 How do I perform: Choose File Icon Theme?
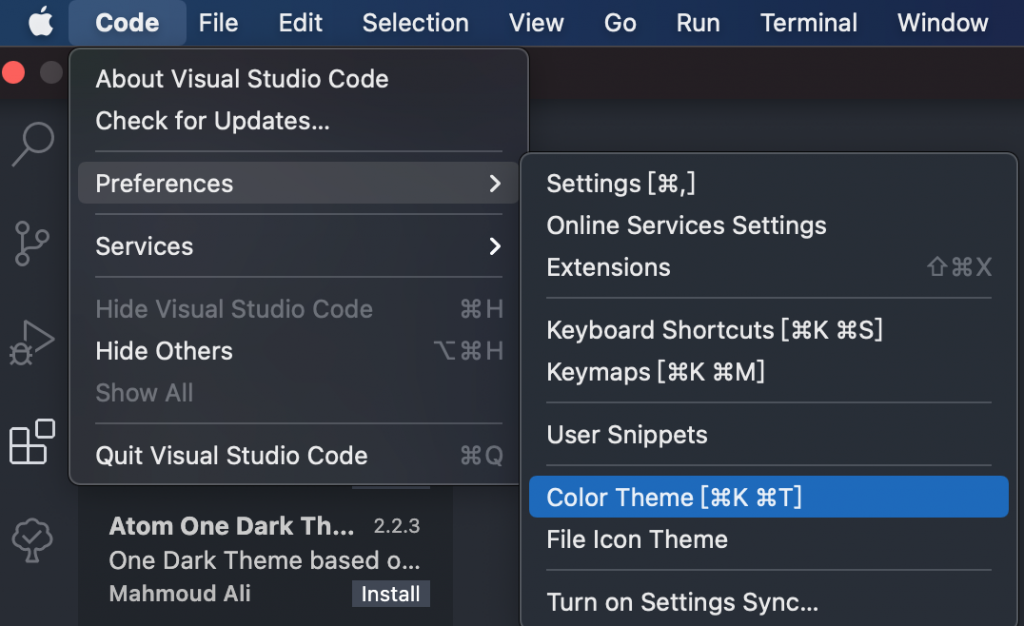(769, 539)
